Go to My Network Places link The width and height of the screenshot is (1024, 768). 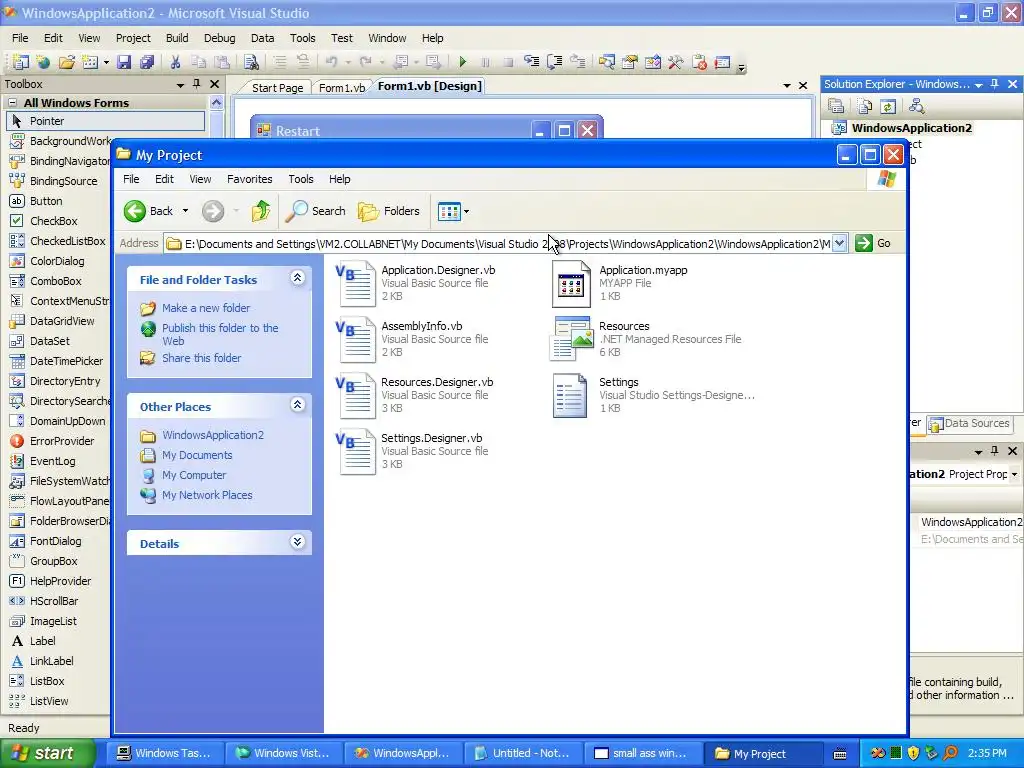click(207, 495)
